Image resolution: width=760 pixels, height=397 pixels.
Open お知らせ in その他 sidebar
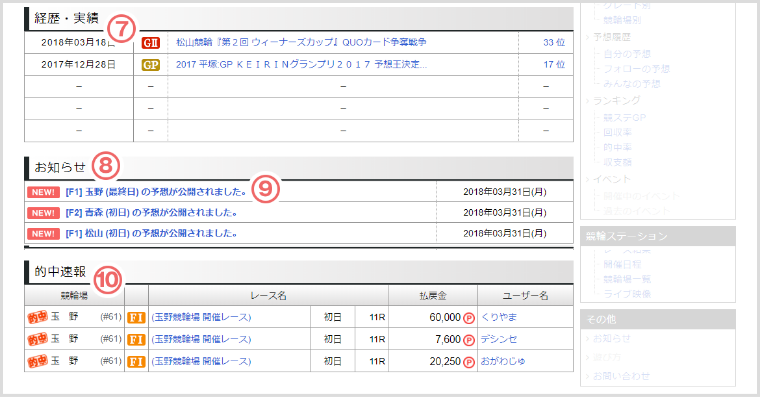[612, 338]
